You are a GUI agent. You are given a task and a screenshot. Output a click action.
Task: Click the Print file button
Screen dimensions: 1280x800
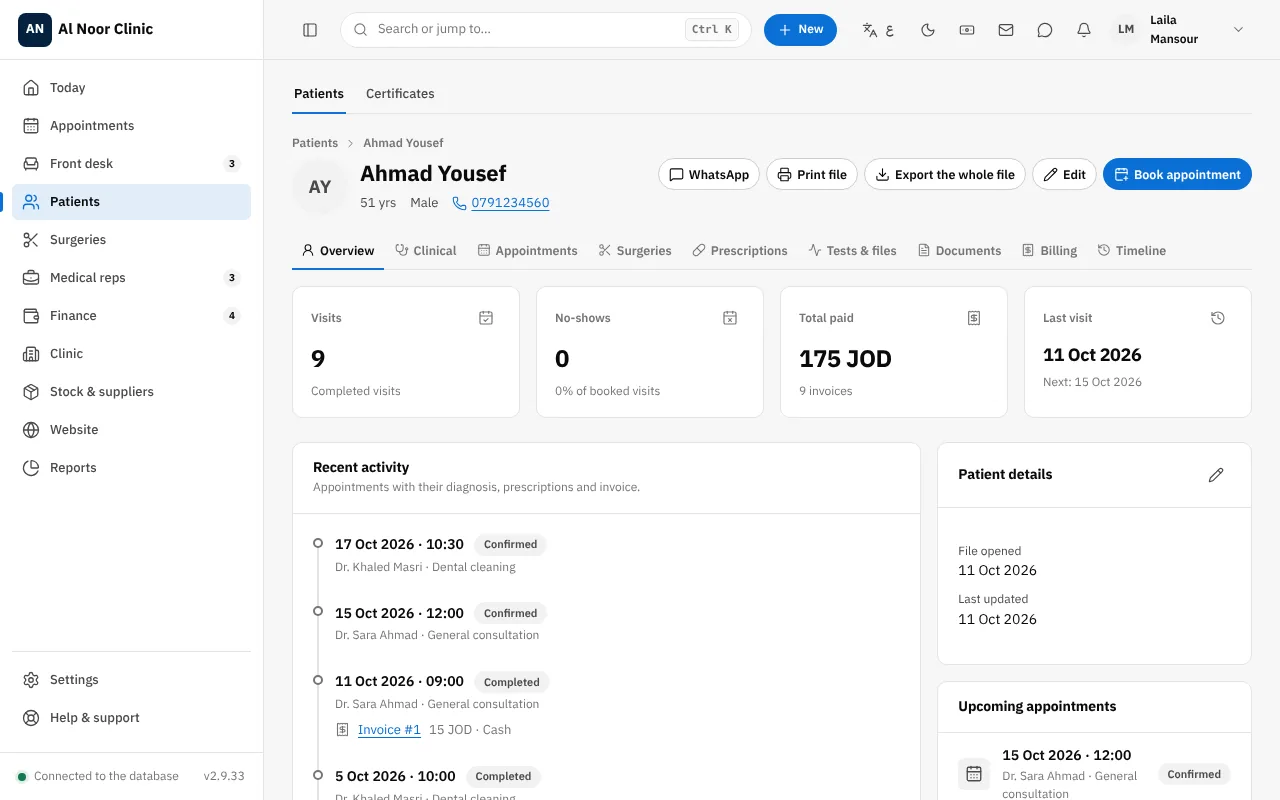pyautogui.click(x=812, y=175)
